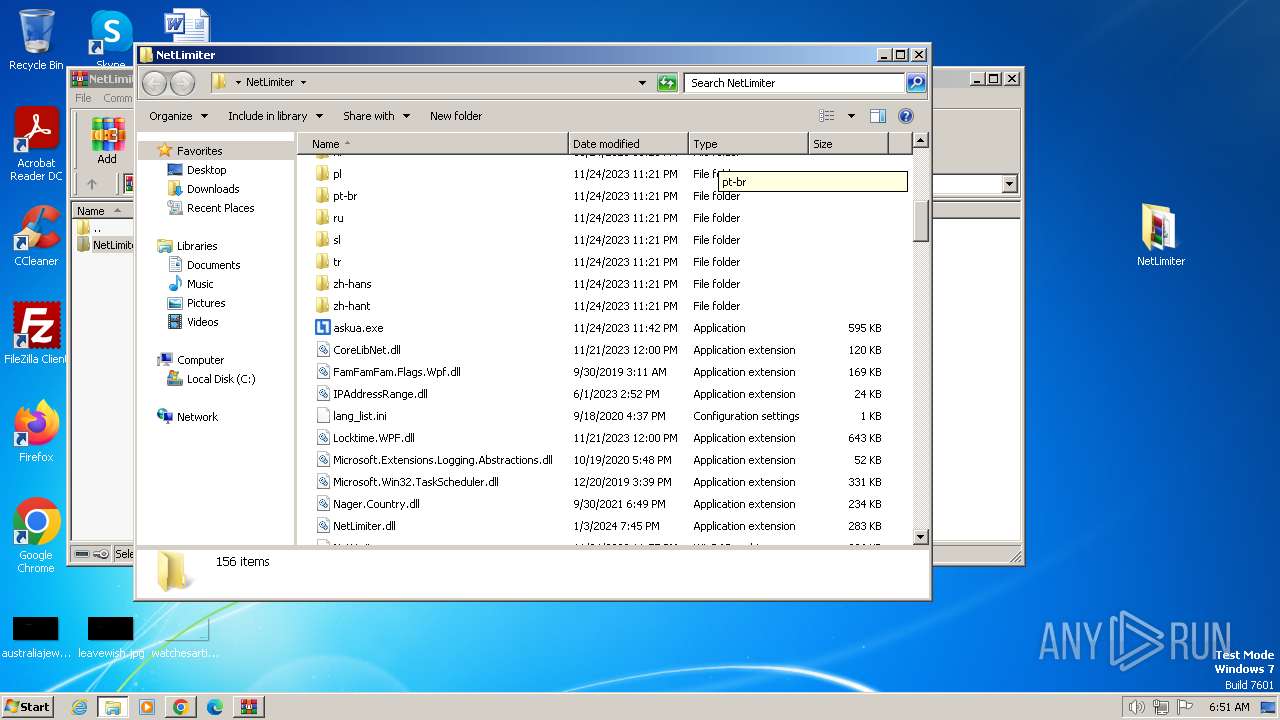Screen dimensions: 1280x720
Task: Launch Acrobat Reader DC from desktop
Action: coord(36,144)
